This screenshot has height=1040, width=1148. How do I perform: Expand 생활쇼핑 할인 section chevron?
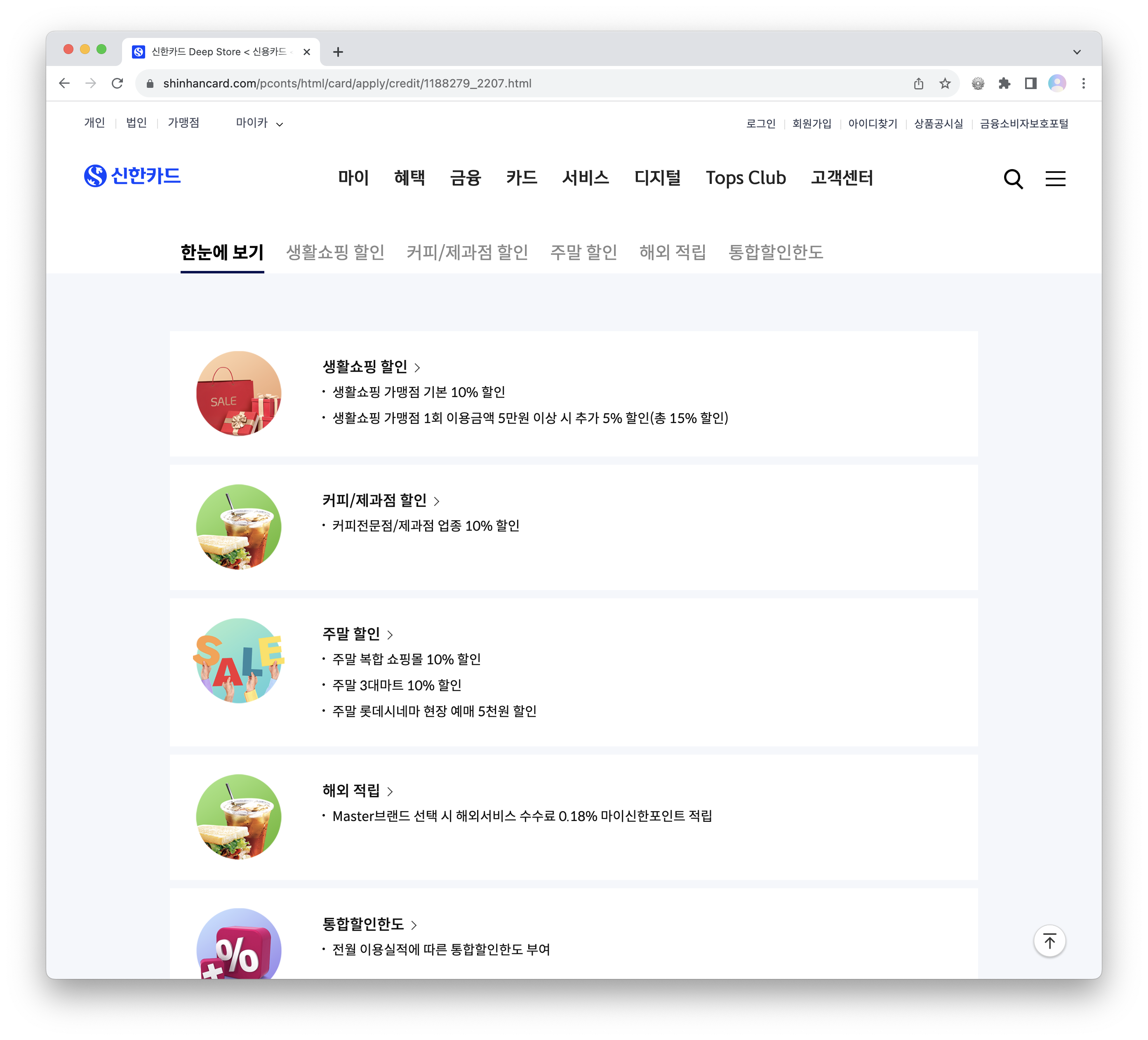coord(417,368)
